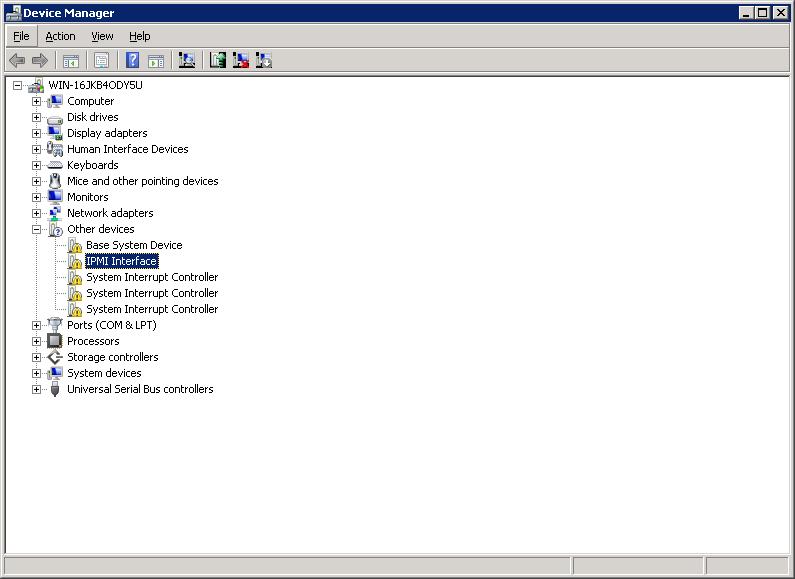Click Scan for hardware changes icon

point(187,61)
